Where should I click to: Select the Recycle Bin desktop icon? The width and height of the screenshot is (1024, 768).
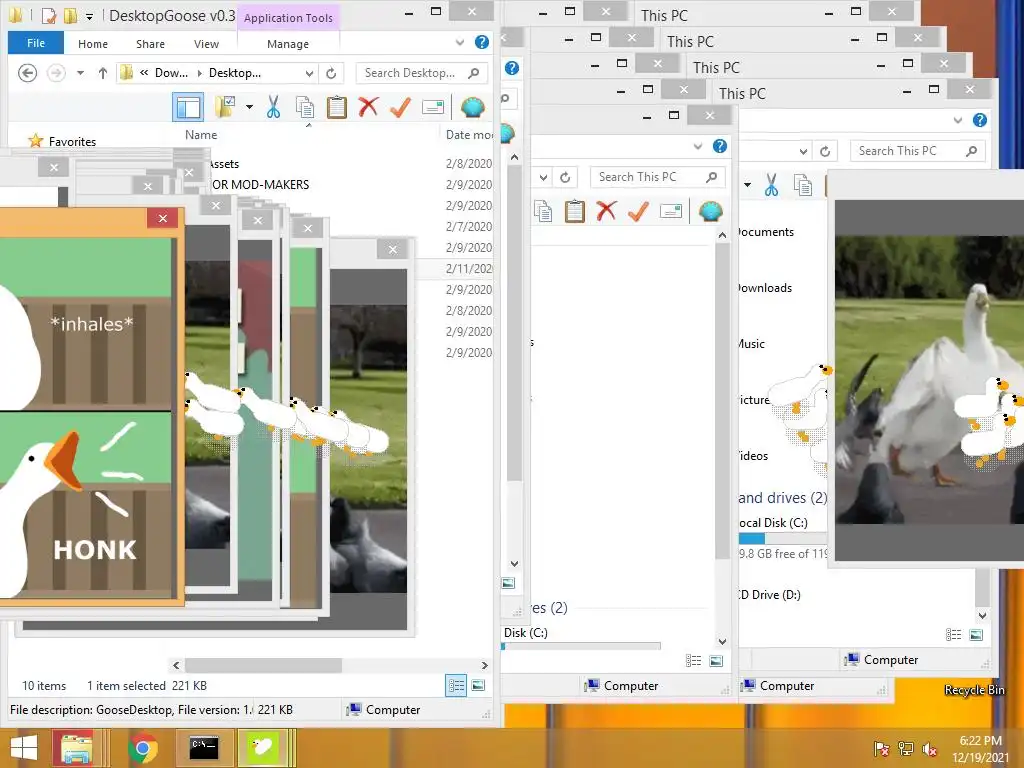[x=974, y=690]
